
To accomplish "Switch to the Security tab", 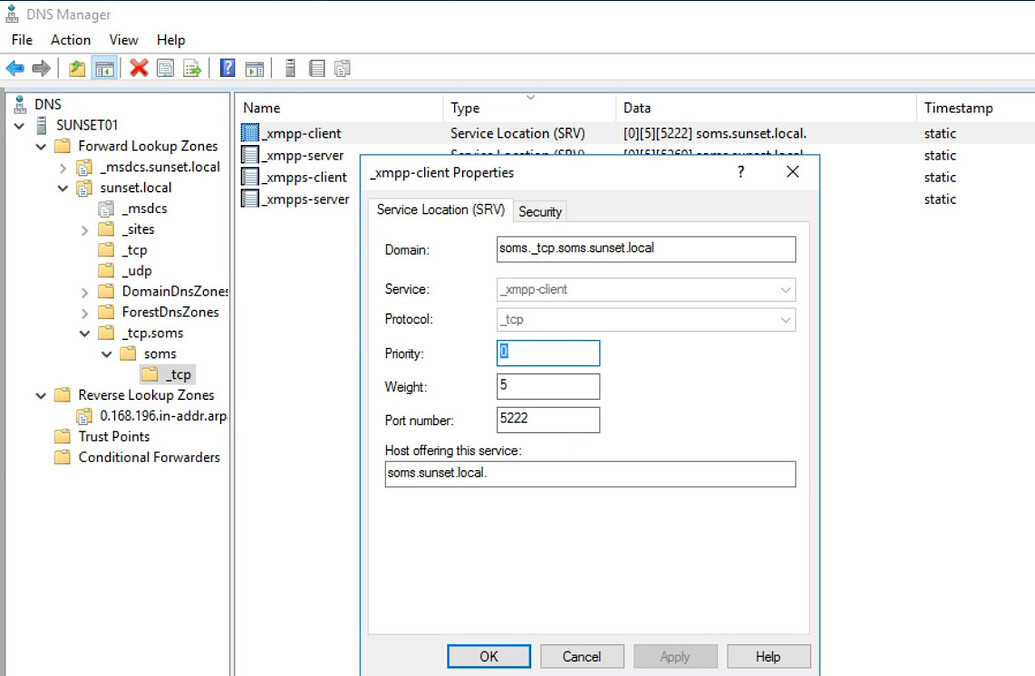I will point(540,212).
